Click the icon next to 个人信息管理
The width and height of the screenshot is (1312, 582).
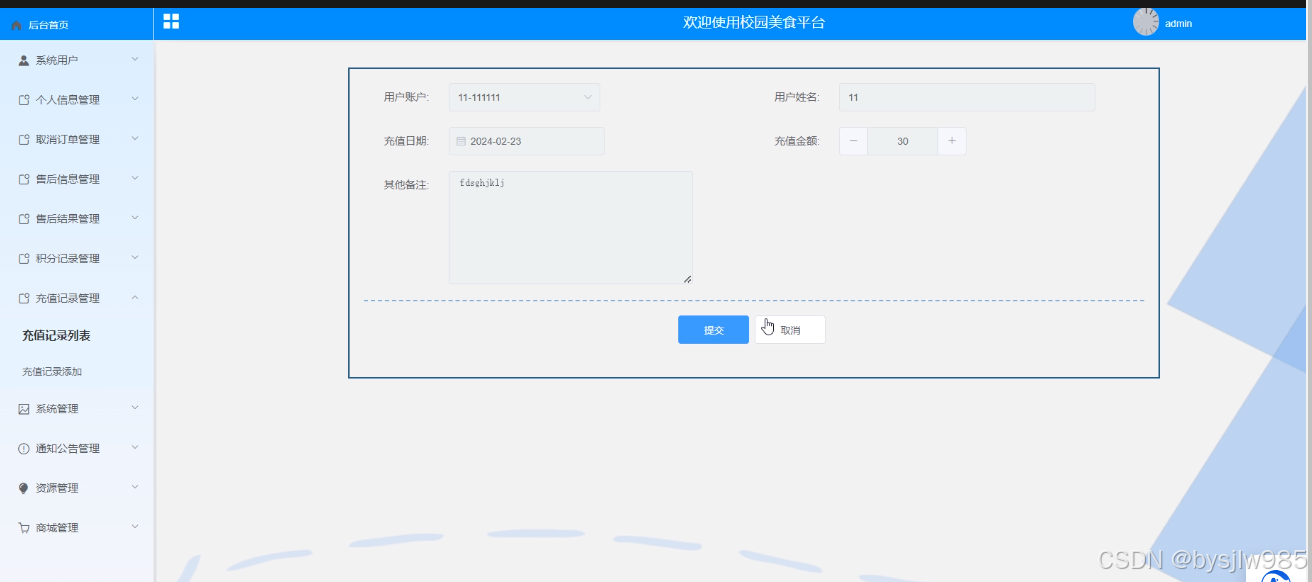point(24,100)
